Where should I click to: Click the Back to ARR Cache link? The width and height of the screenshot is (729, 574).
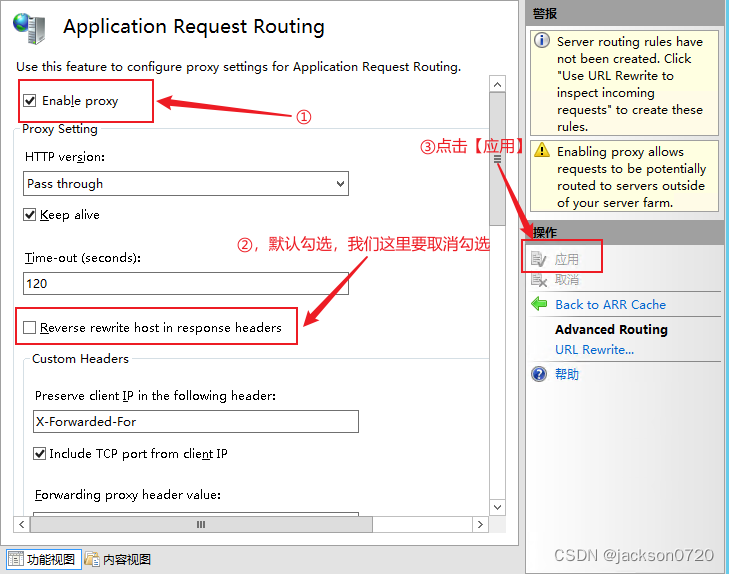tap(610, 304)
